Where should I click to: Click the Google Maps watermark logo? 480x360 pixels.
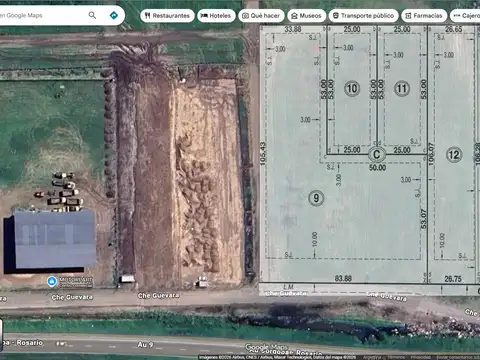click(x=266, y=347)
